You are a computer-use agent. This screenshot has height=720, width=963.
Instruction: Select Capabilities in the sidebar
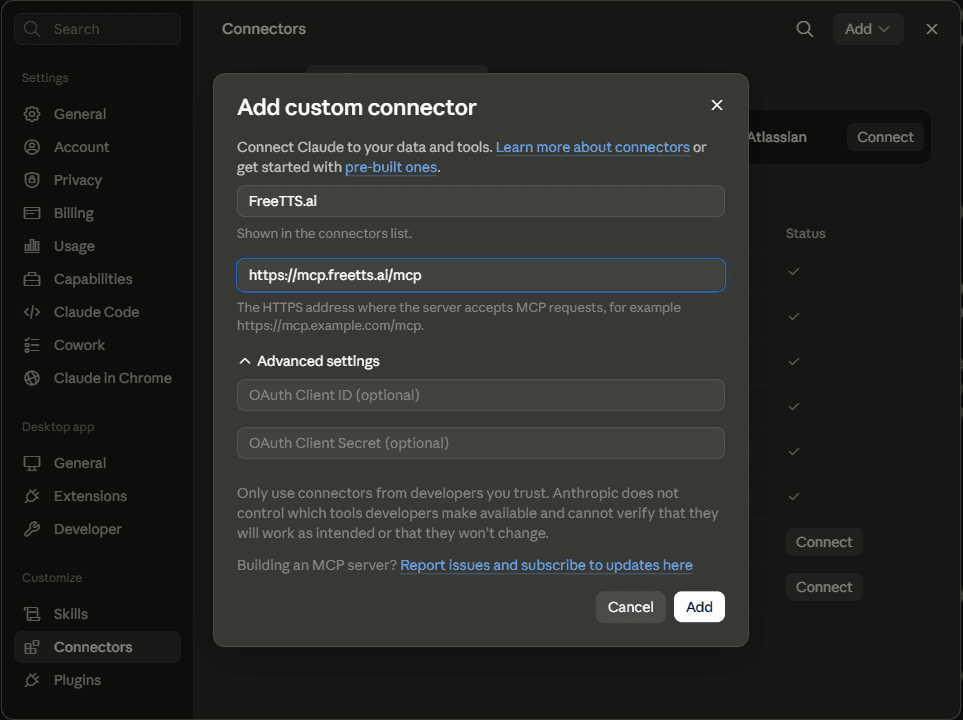97,279
